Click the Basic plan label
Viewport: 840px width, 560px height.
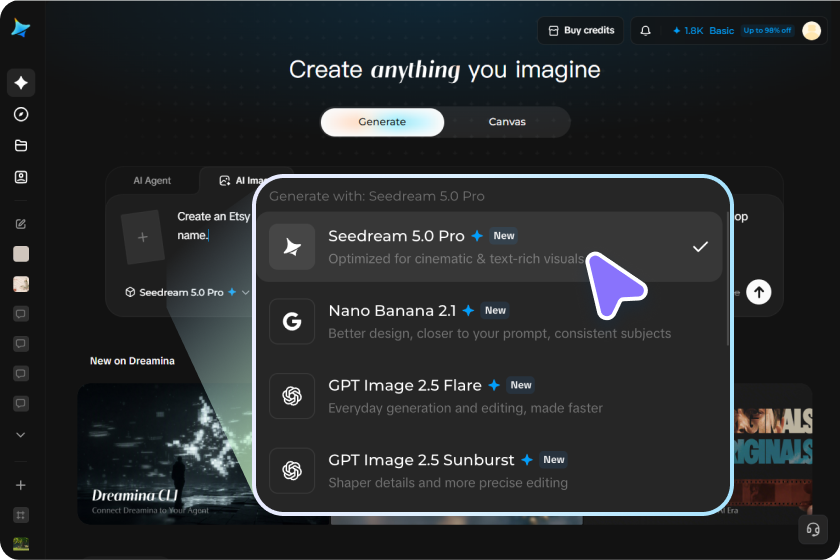pyautogui.click(x=722, y=31)
